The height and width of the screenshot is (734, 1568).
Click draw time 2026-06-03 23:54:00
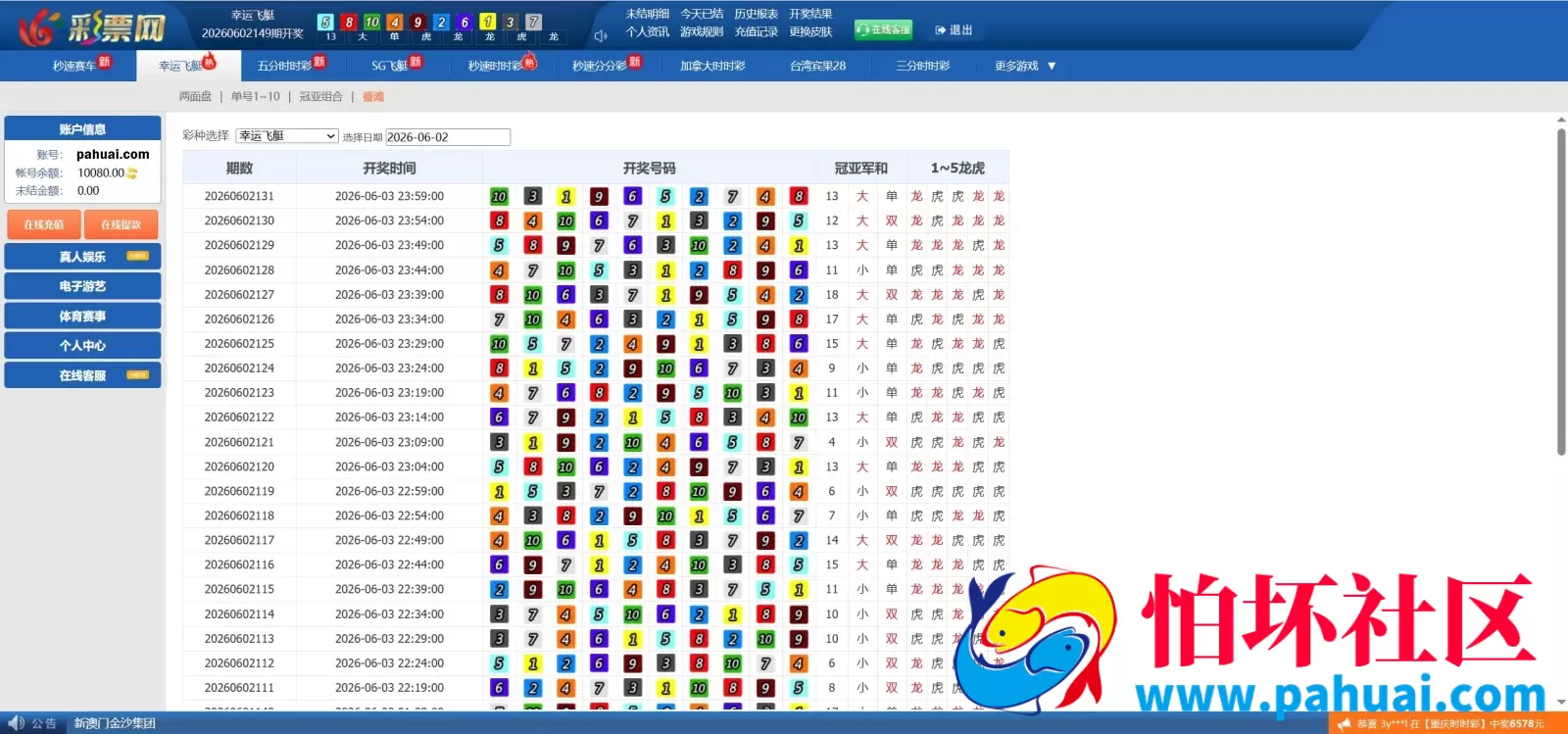coord(389,220)
